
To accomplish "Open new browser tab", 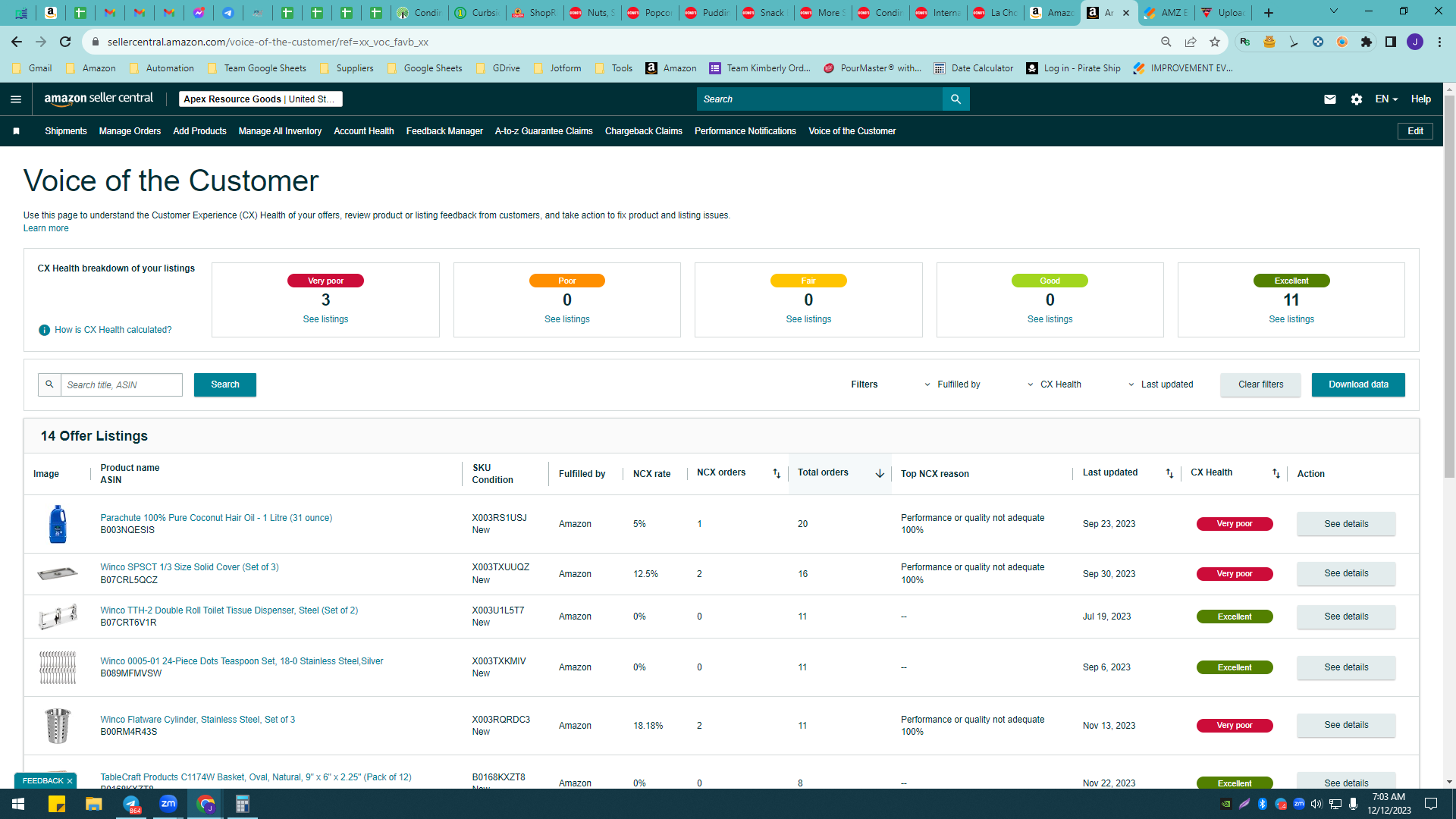I will pos(1269,13).
